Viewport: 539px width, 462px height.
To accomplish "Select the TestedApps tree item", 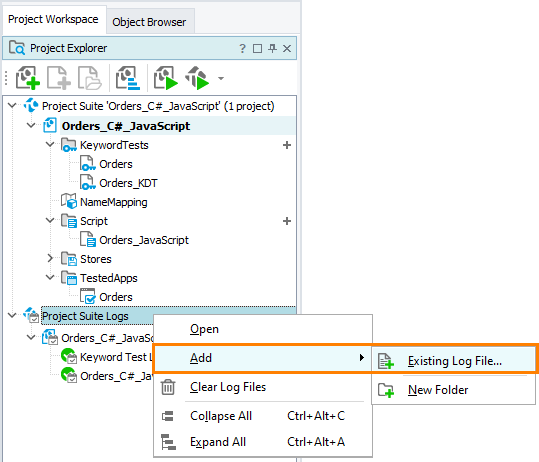I will tap(109, 278).
